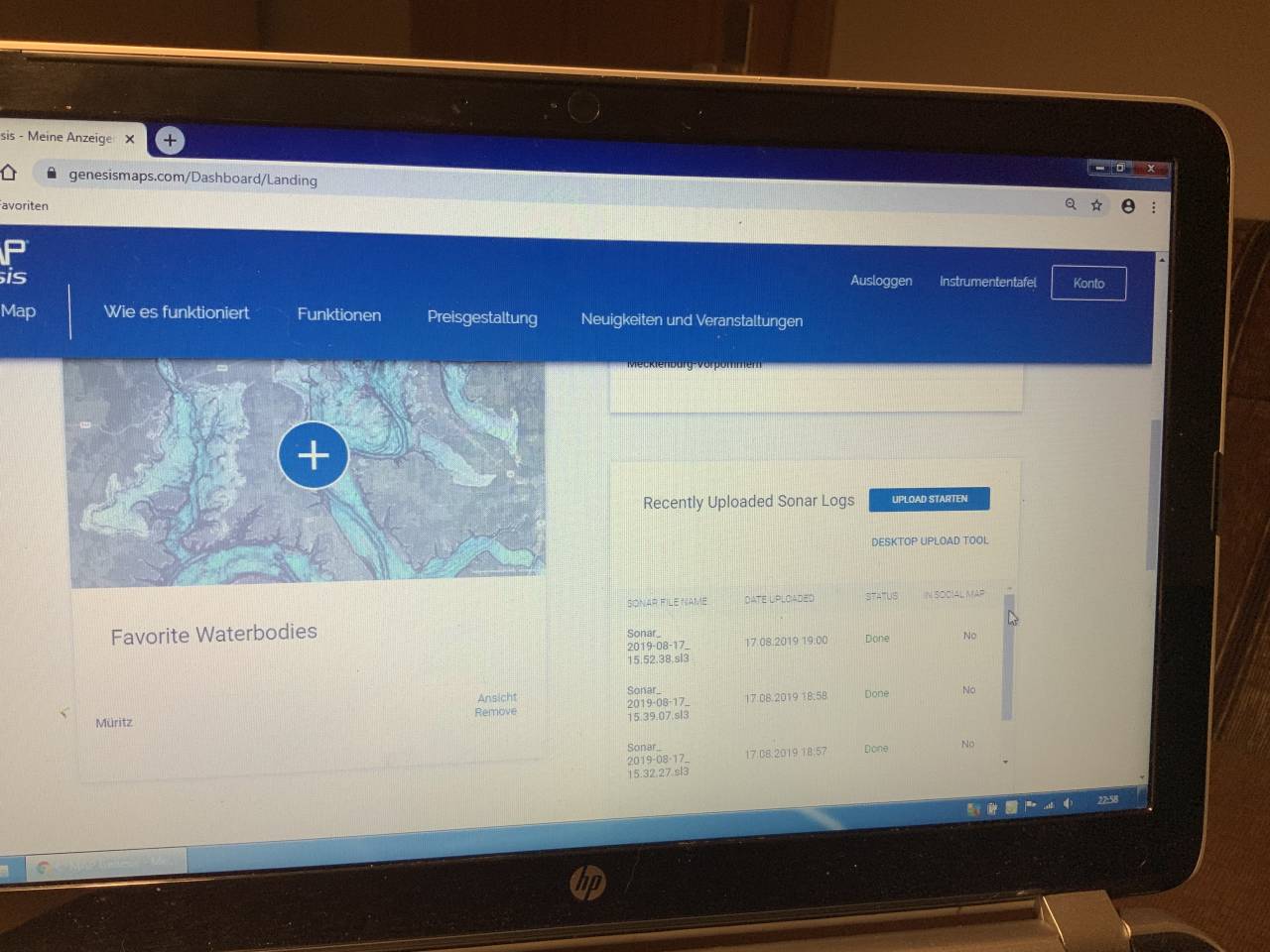This screenshot has height=952, width=1270.
Task: Click the padlock site info icon
Action: pos(52,174)
